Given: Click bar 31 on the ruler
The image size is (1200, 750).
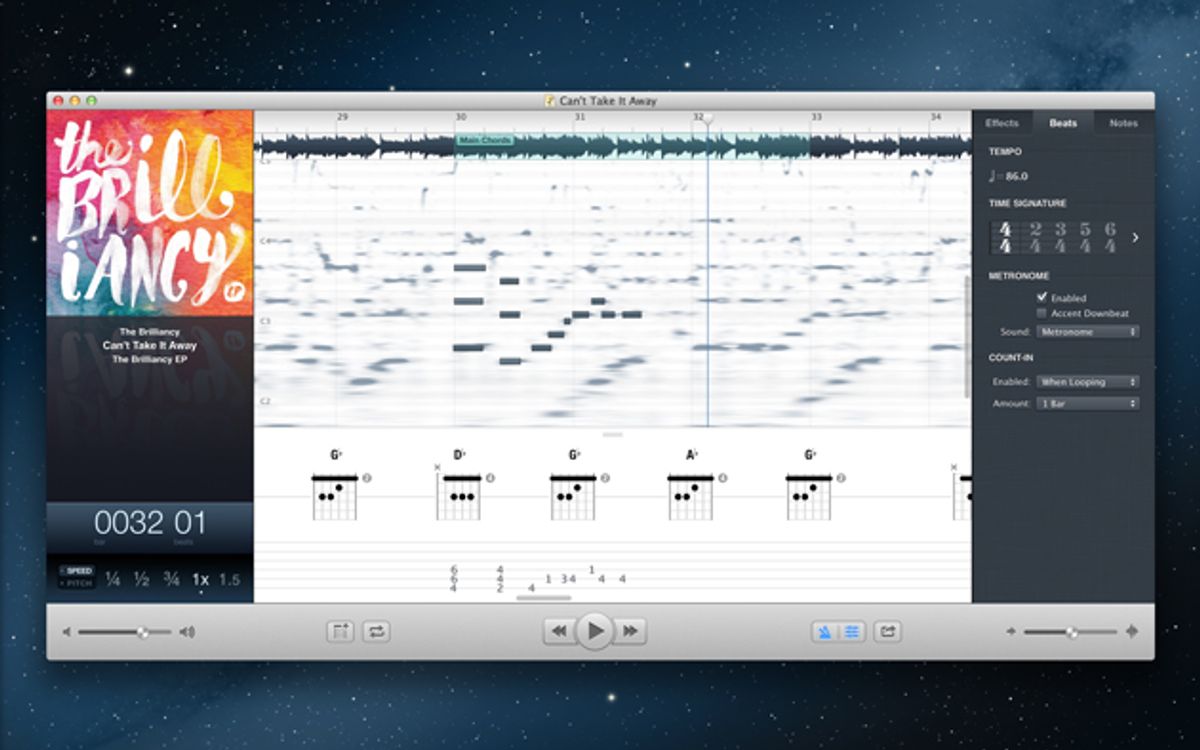Looking at the screenshot, I should coord(579,118).
